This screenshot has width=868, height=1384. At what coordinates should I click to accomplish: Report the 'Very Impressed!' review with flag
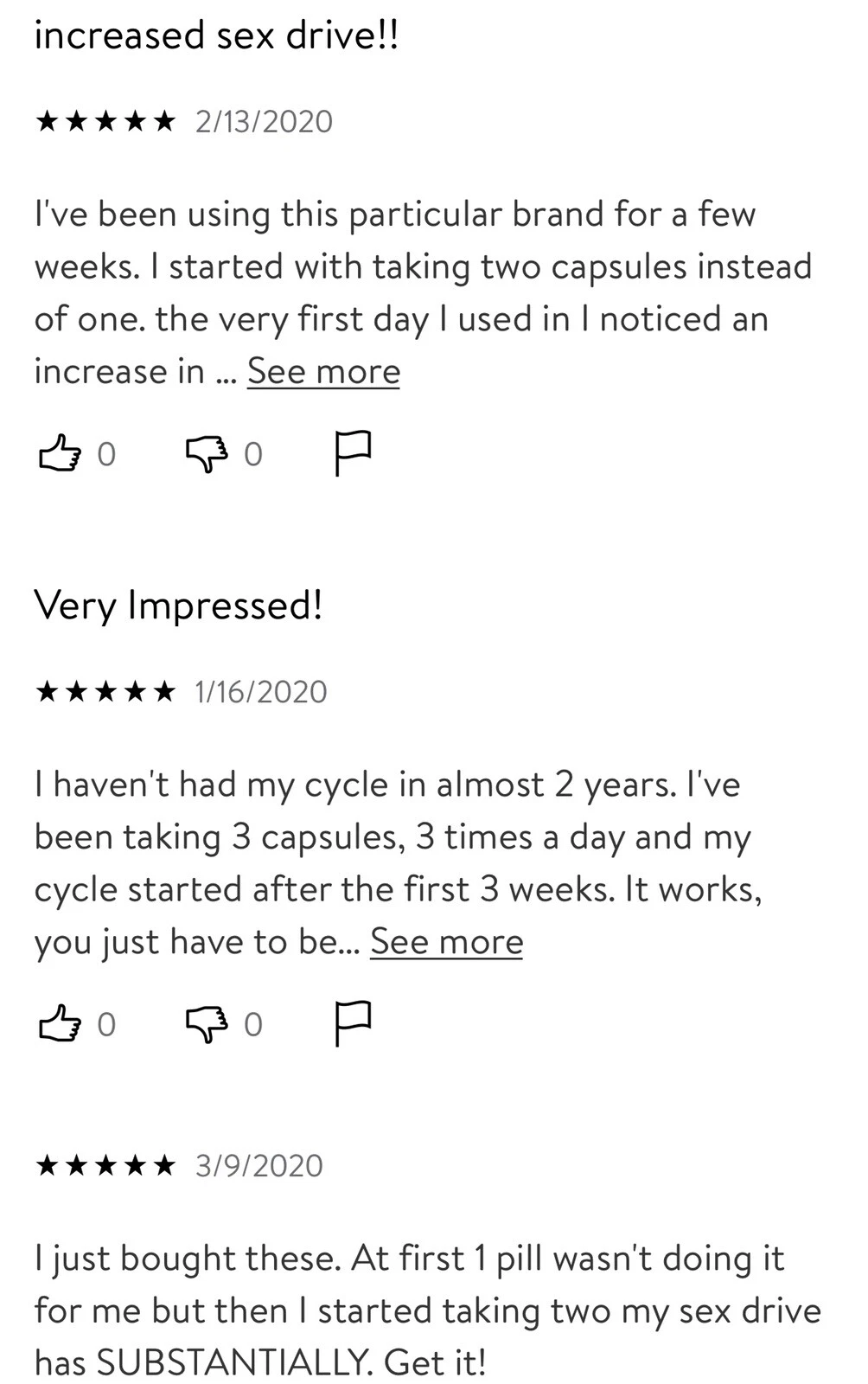(353, 1022)
